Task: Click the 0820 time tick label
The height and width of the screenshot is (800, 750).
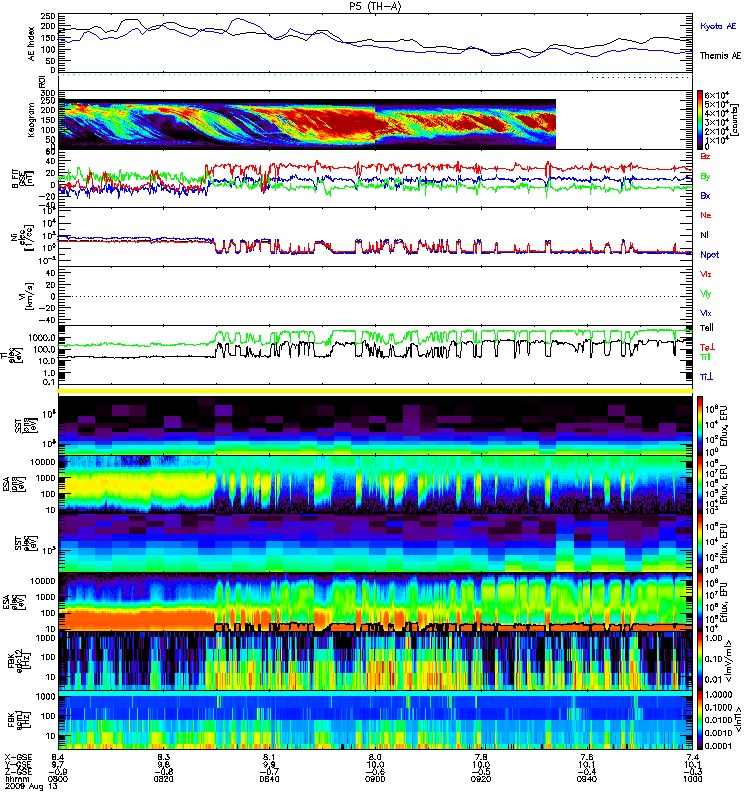Action: coord(163,779)
